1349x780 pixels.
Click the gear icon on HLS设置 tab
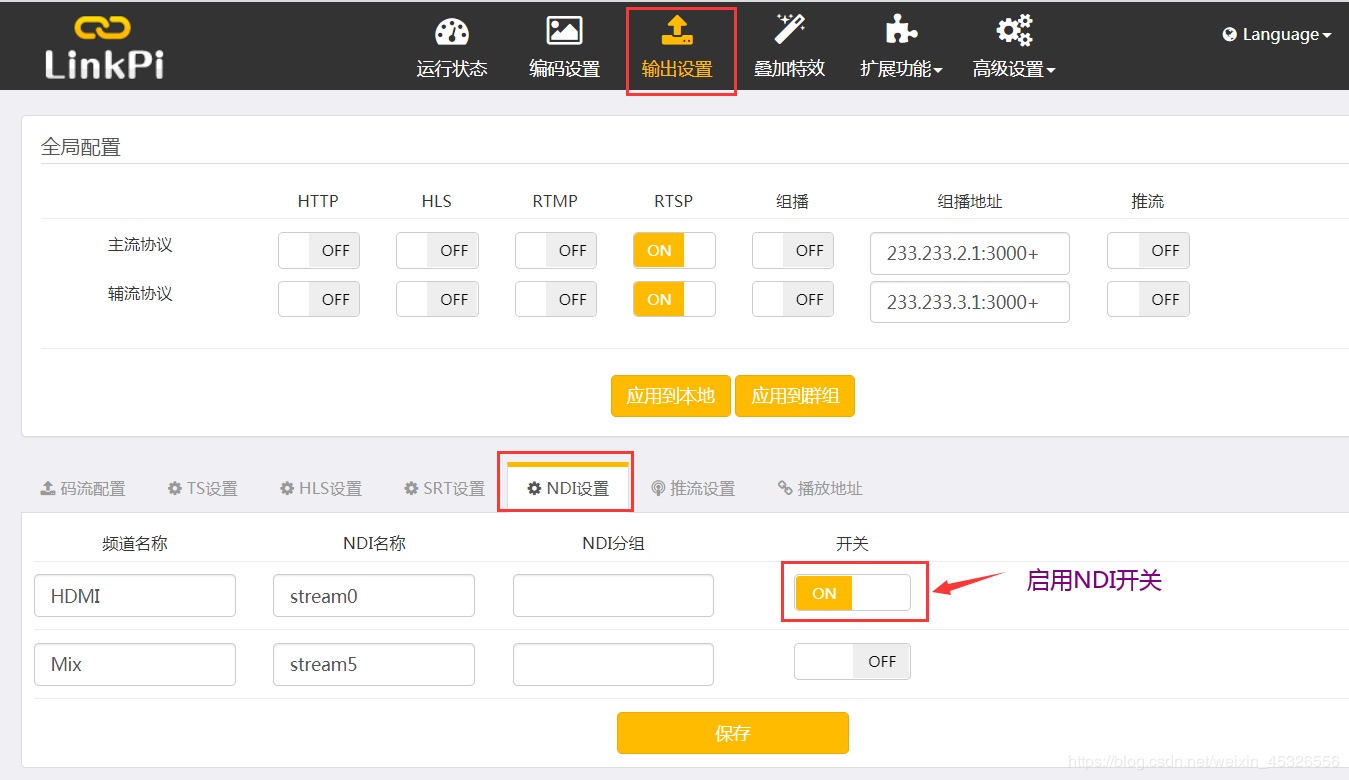tap(287, 488)
